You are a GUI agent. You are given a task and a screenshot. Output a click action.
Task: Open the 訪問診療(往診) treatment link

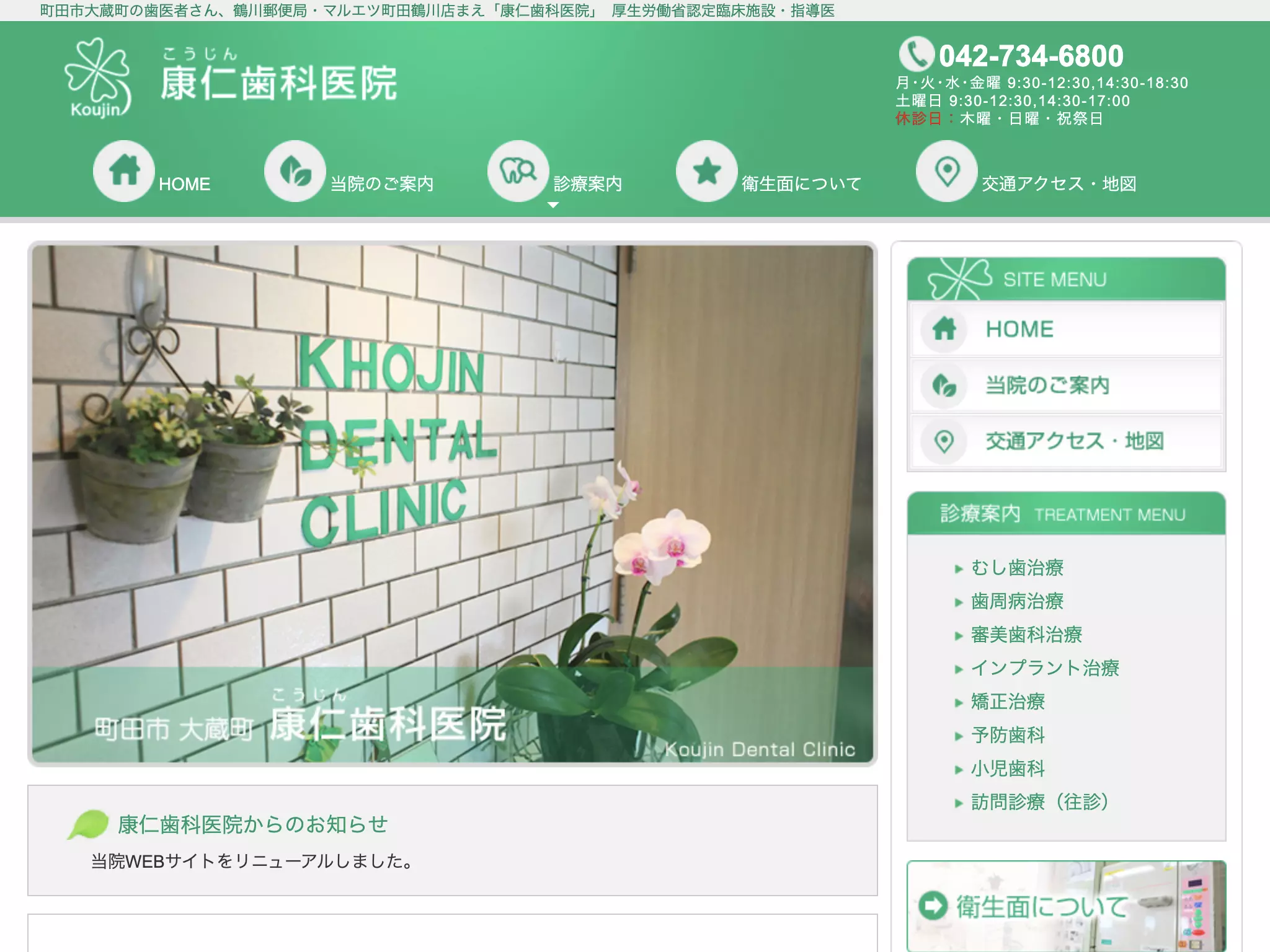click(1040, 802)
